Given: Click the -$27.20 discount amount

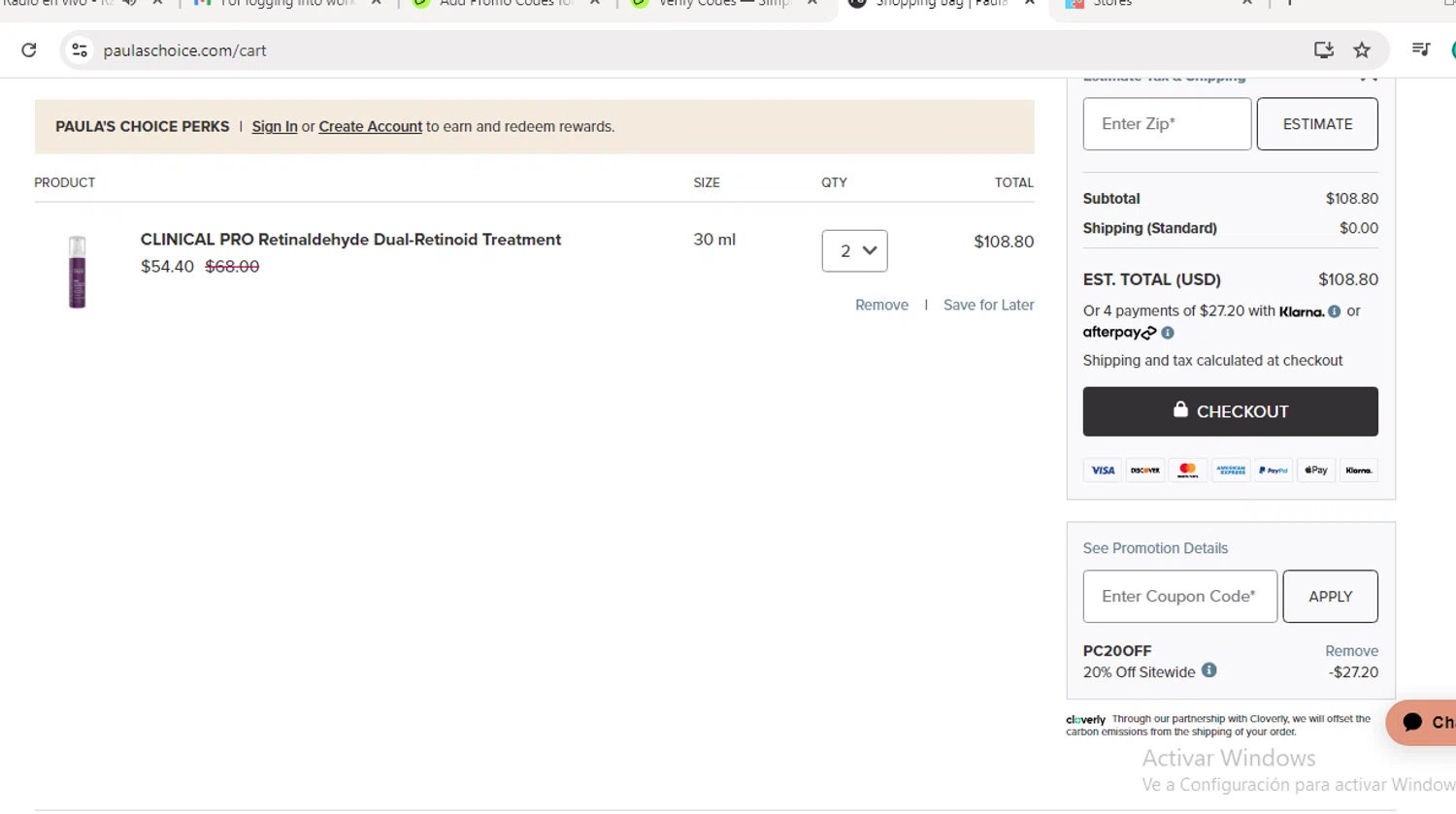Looking at the screenshot, I should tap(1353, 672).
